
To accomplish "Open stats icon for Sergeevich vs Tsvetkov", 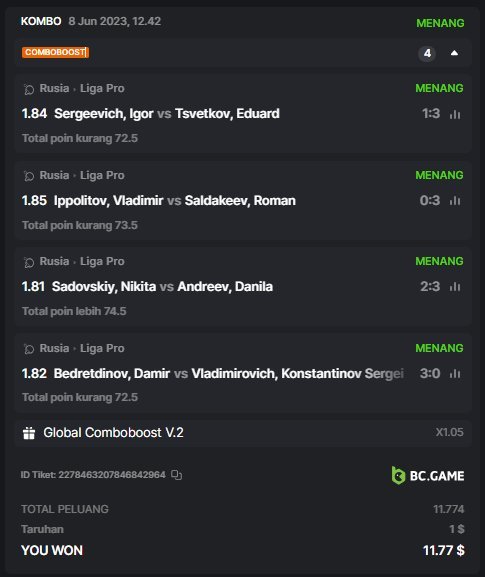I will pyautogui.click(x=455, y=114).
